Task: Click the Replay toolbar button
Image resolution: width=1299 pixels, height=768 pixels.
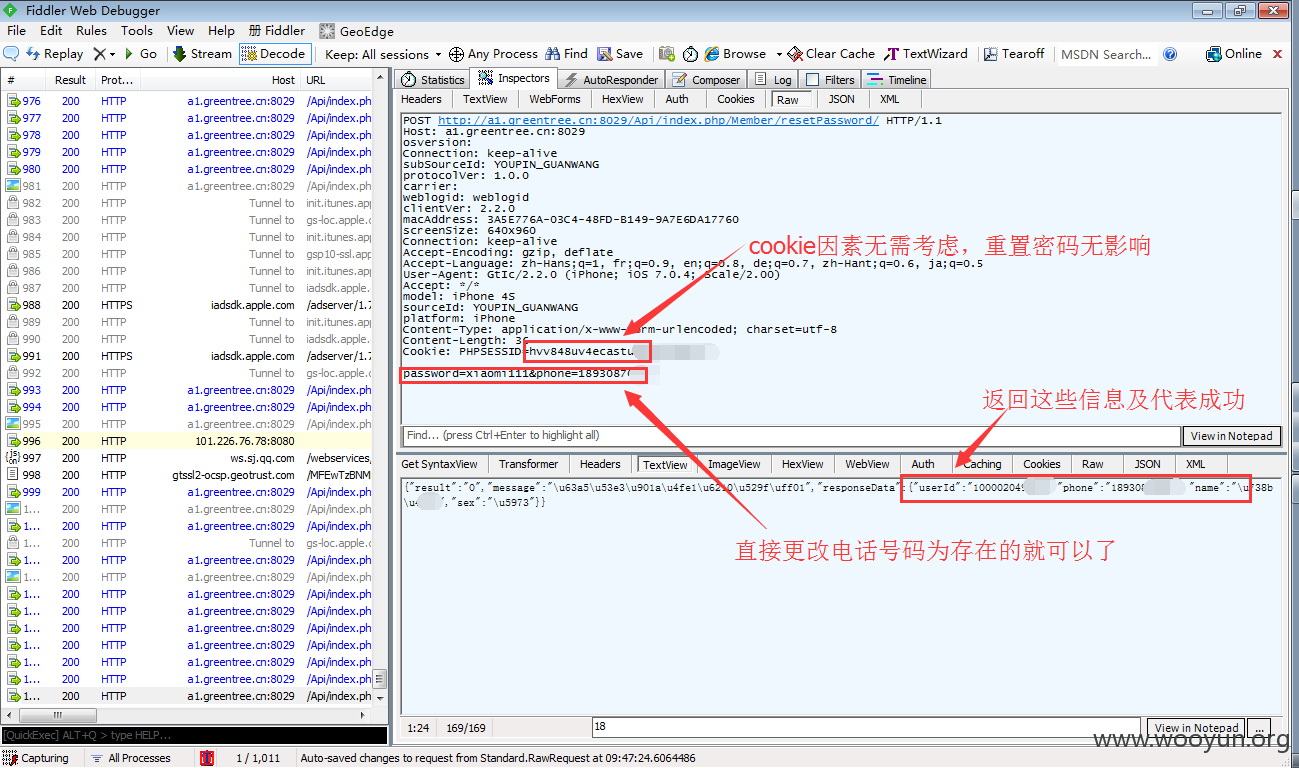Action: tap(54, 54)
